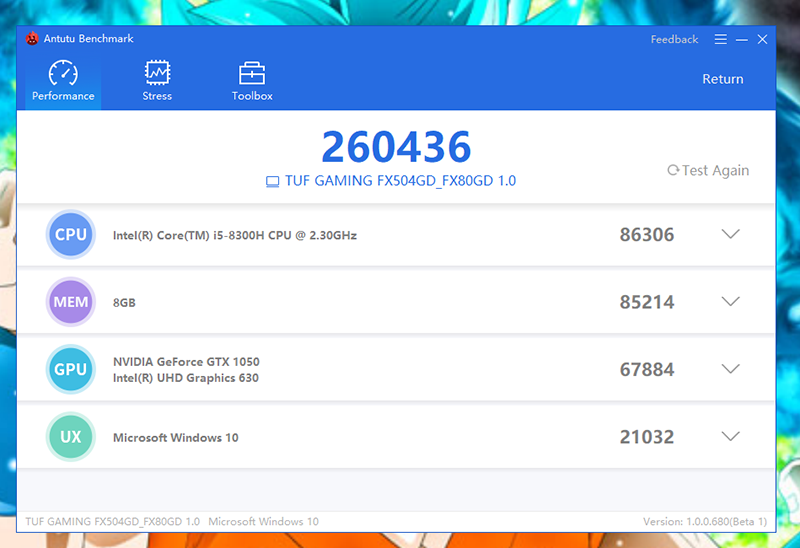
Task: Minimize the Antutu Benchmark window
Action: [742, 39]
